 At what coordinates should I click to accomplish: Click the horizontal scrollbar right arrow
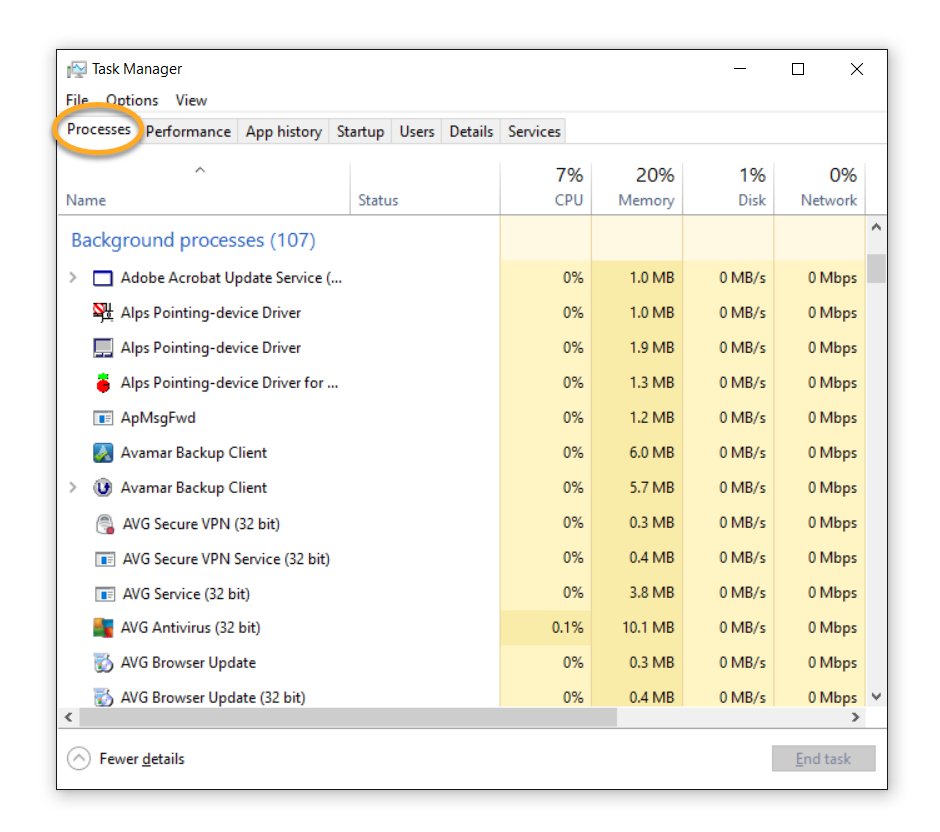coord(855,717)
